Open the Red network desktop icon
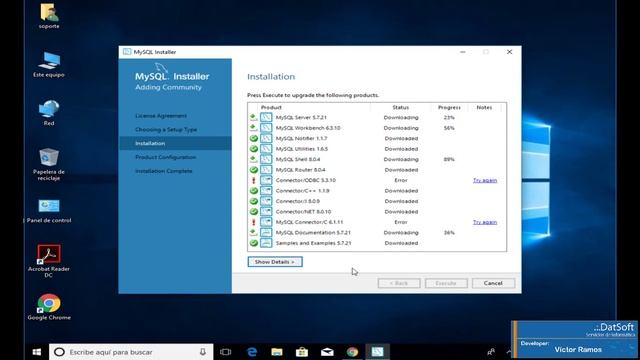The image size is (640, 360). [49, 113]
